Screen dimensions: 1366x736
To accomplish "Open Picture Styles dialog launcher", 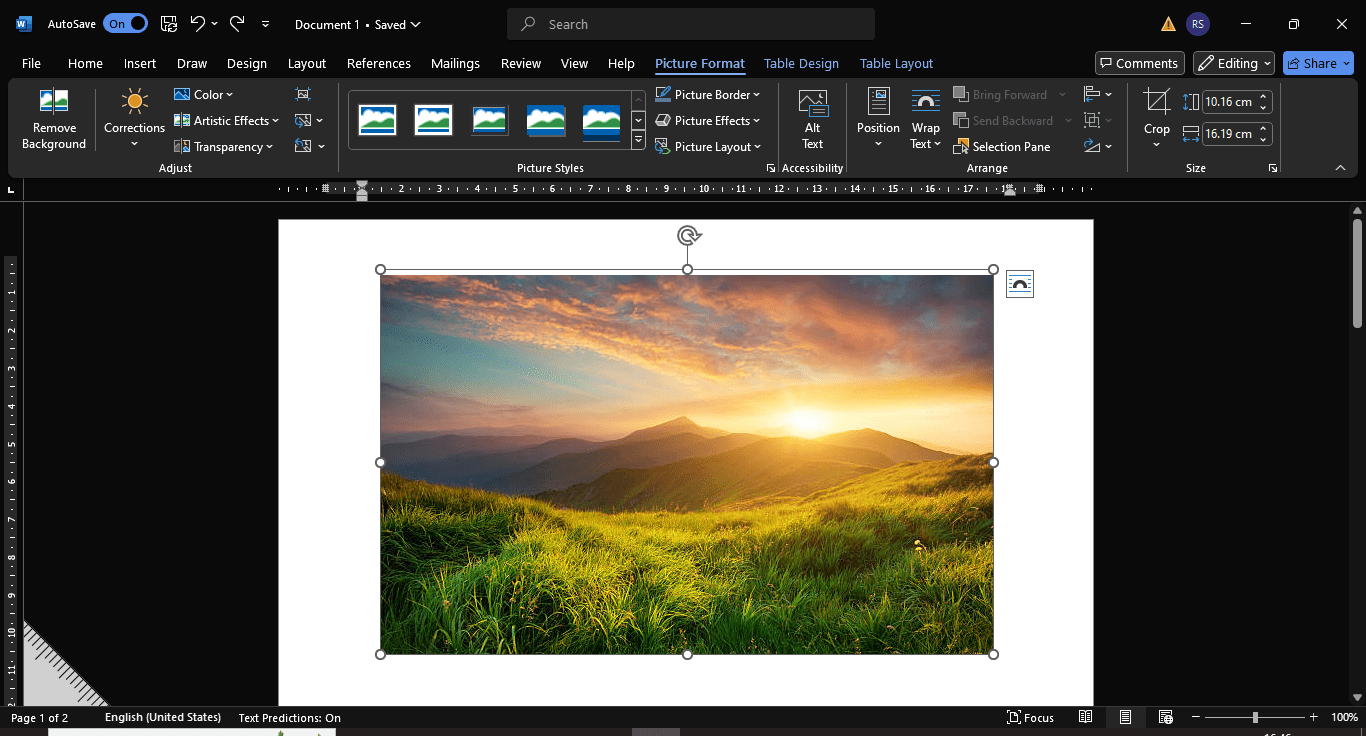I will pyautogui.click(x=770, y=168).
